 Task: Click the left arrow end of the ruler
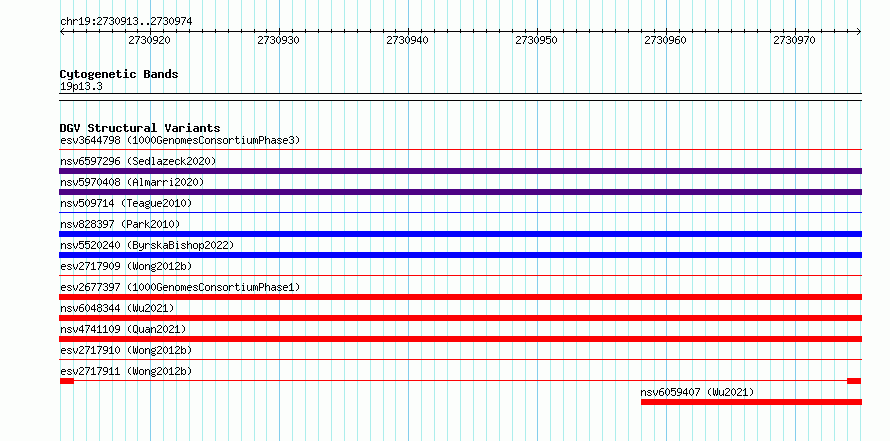(x=62, y=32)
